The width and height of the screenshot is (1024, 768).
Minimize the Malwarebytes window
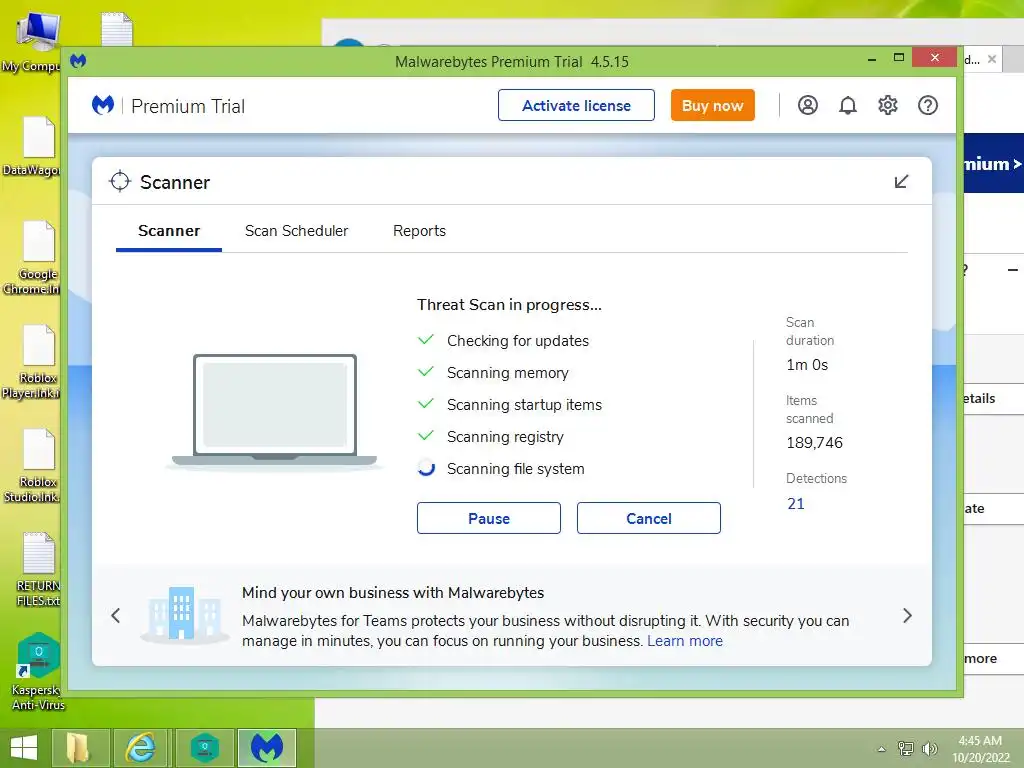click(x=872, y=59)
